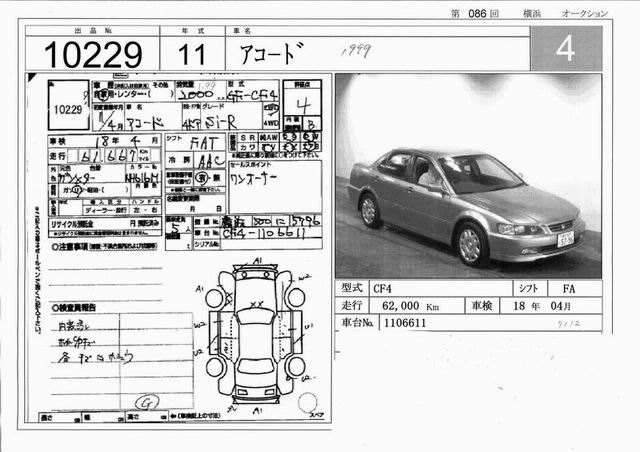The height and width of the screenshot is (452, 640).
Task: Click the 横浜 venue name at top
Action: [x=532, y=13]
